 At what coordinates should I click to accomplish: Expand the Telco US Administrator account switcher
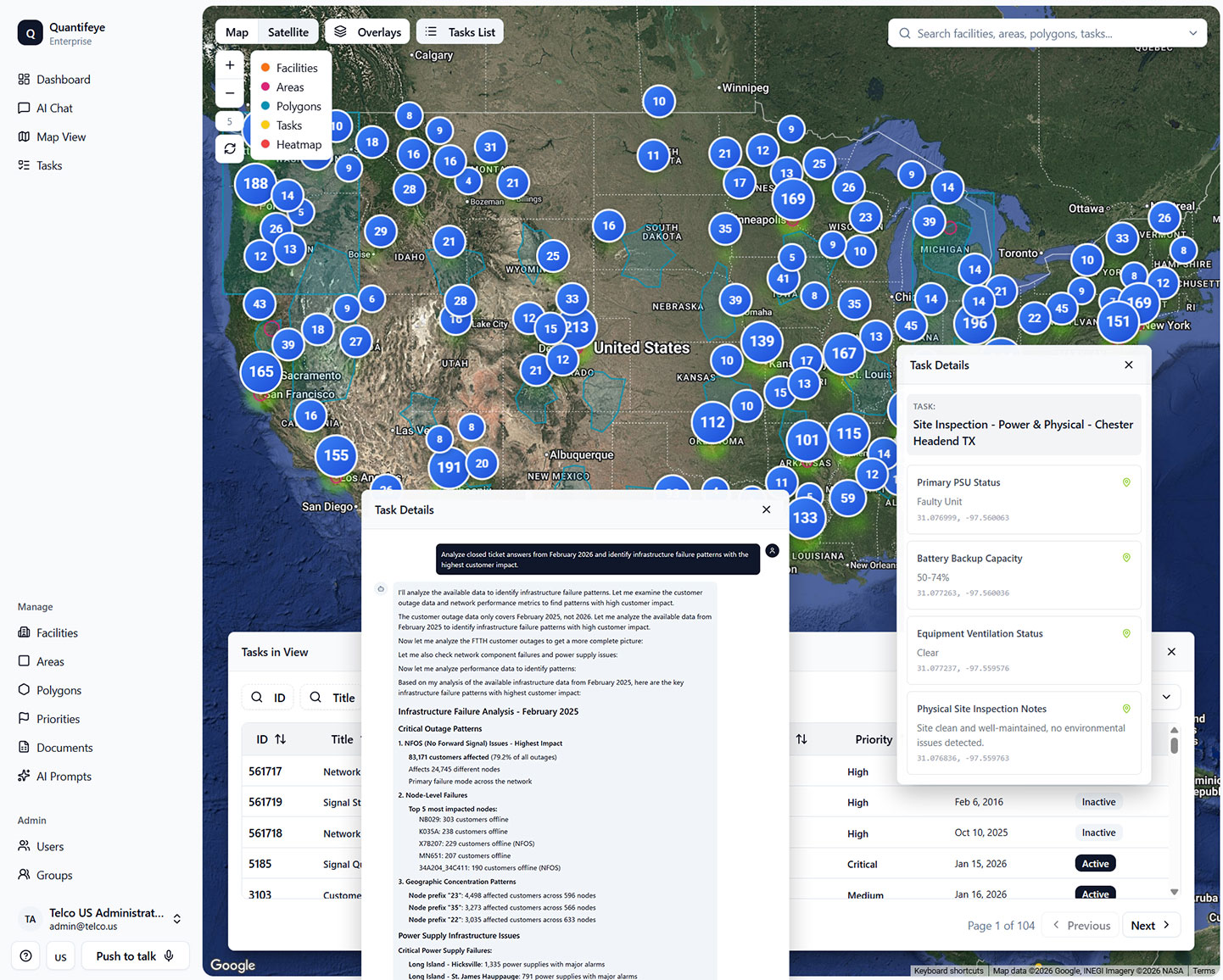[x=177, y=919]
